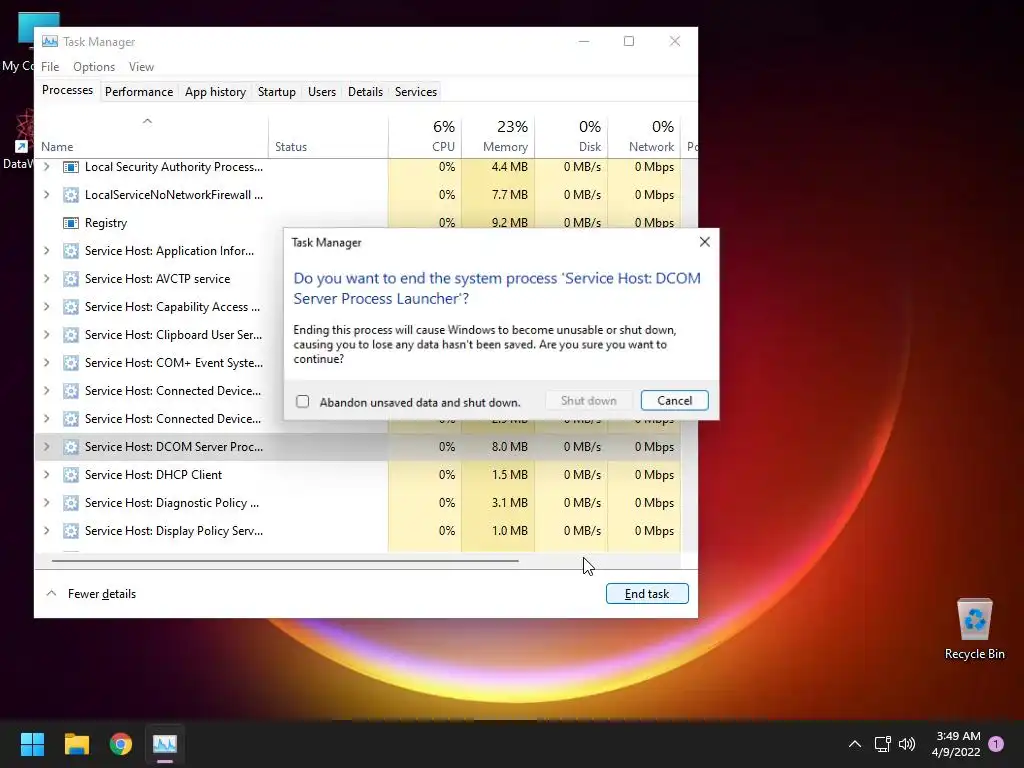Click the LocalServiceNoNetworkFirewall gear icon
Viewport: 1024px width, 768px height.
point(71,195)
